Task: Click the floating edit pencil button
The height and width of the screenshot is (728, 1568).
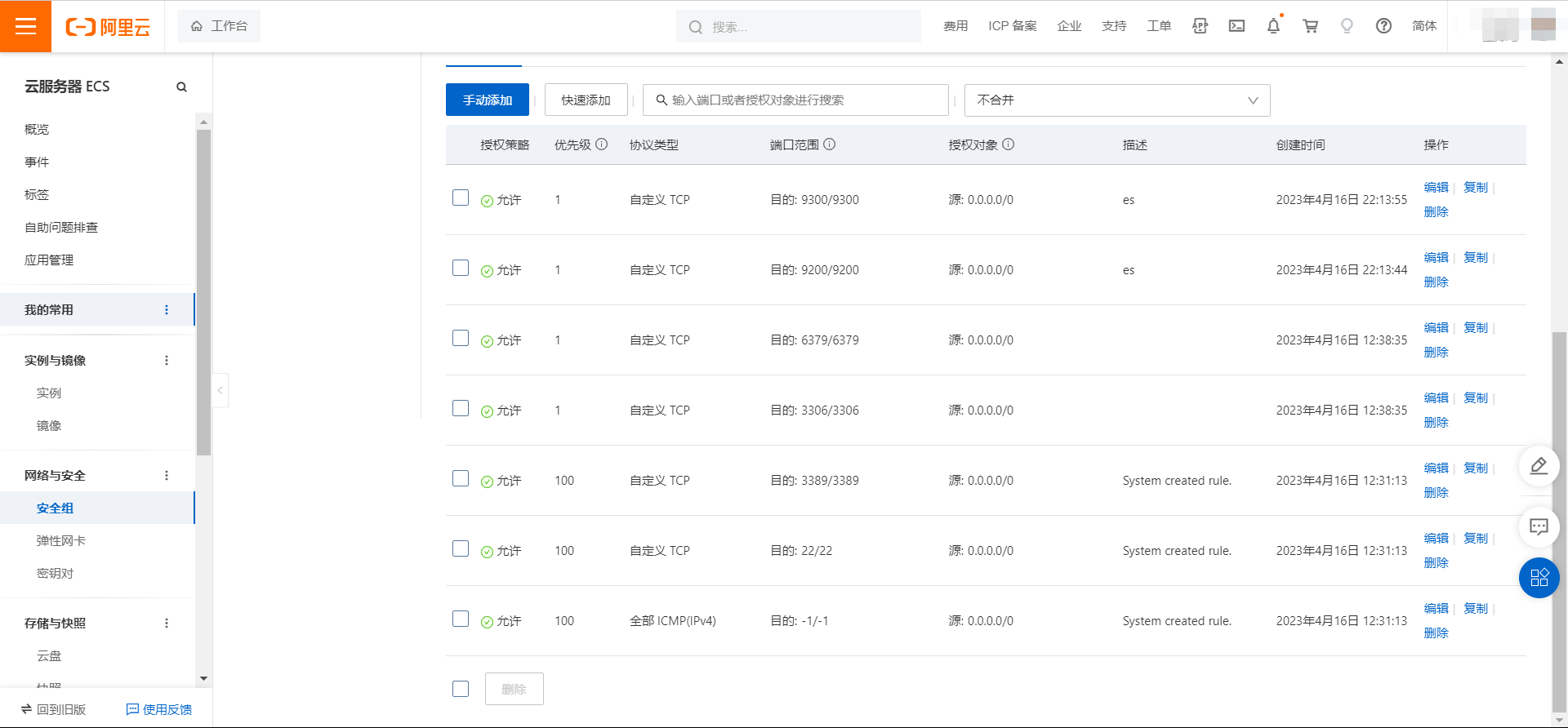Action: point(1539,466)
